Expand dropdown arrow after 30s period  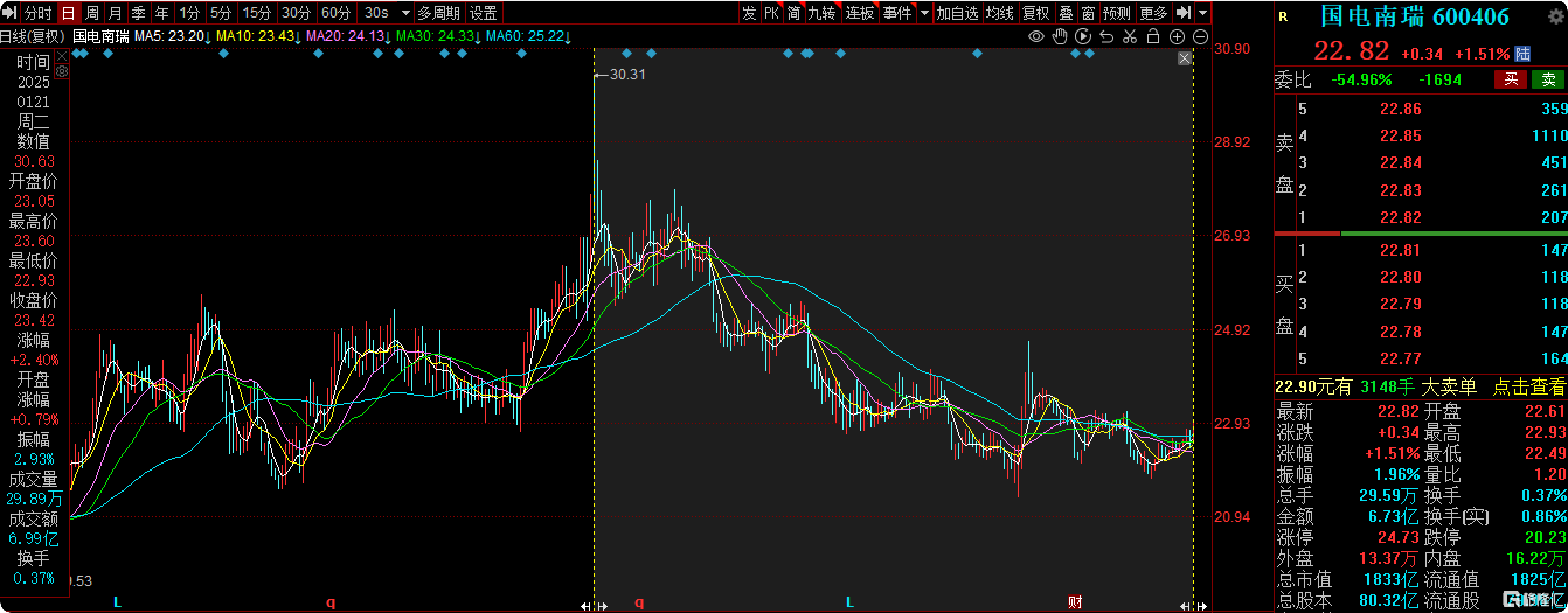tap(406, 13)
